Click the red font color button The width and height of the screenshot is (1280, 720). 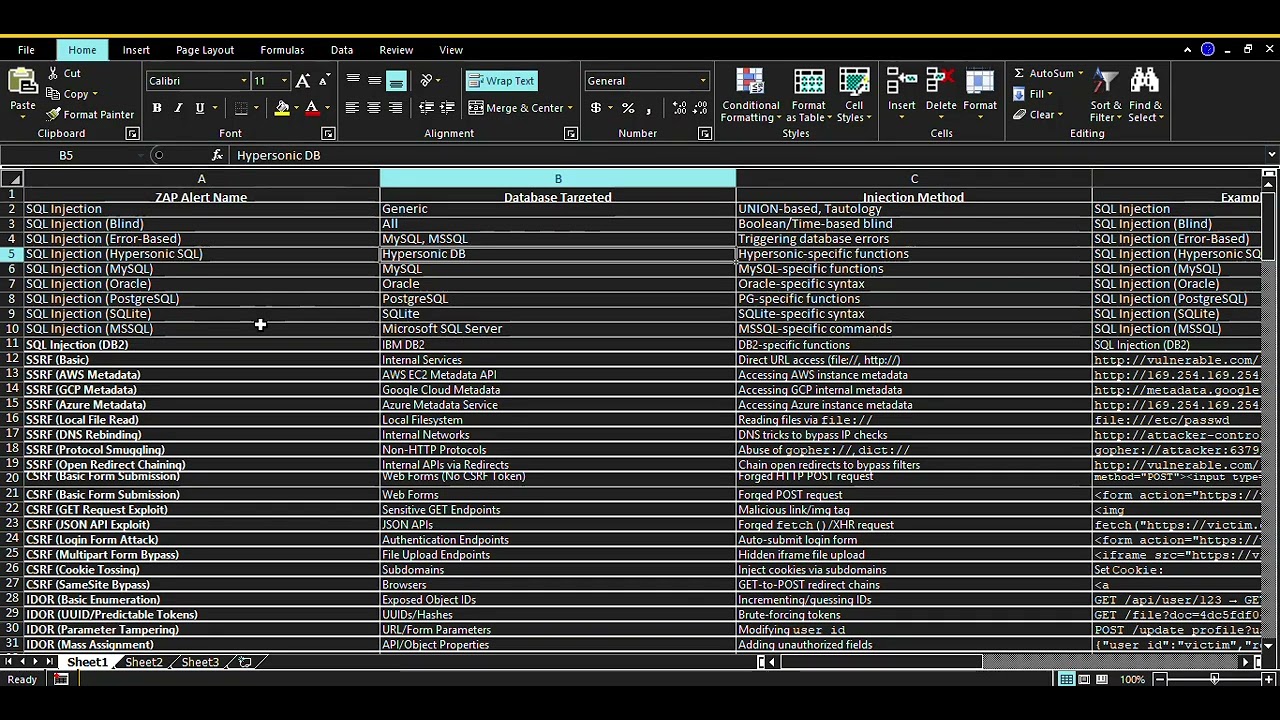pos(312,108)
